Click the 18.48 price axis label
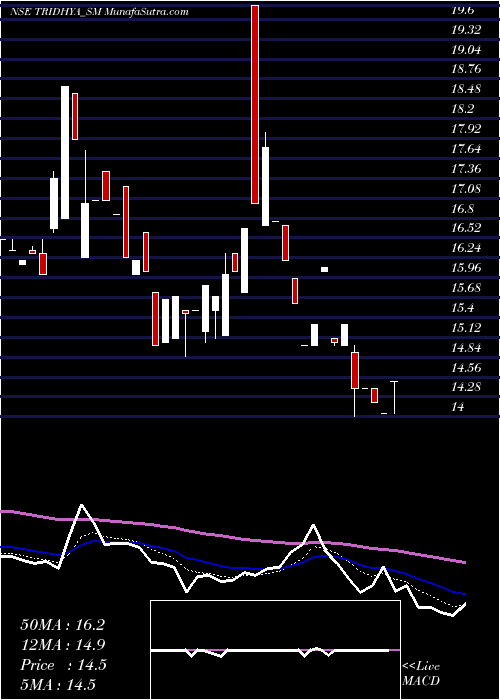 [466, 89]
